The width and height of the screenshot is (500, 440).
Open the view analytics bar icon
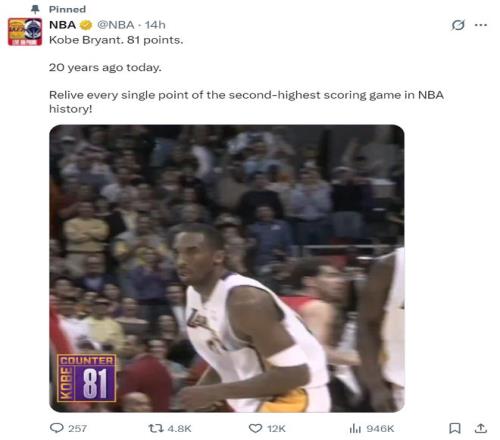click(x=355, y=428)
